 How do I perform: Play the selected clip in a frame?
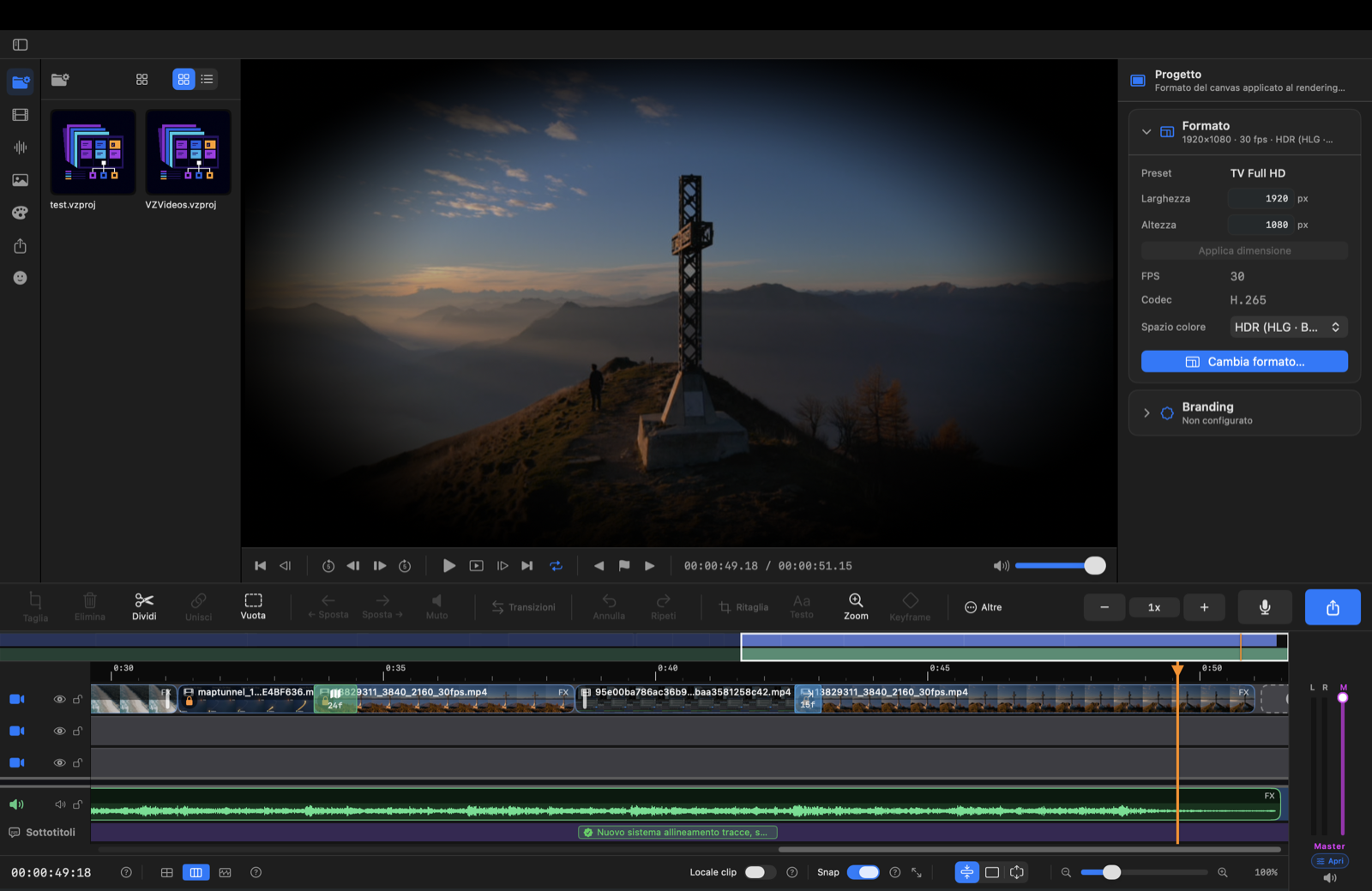pos(477,566)
